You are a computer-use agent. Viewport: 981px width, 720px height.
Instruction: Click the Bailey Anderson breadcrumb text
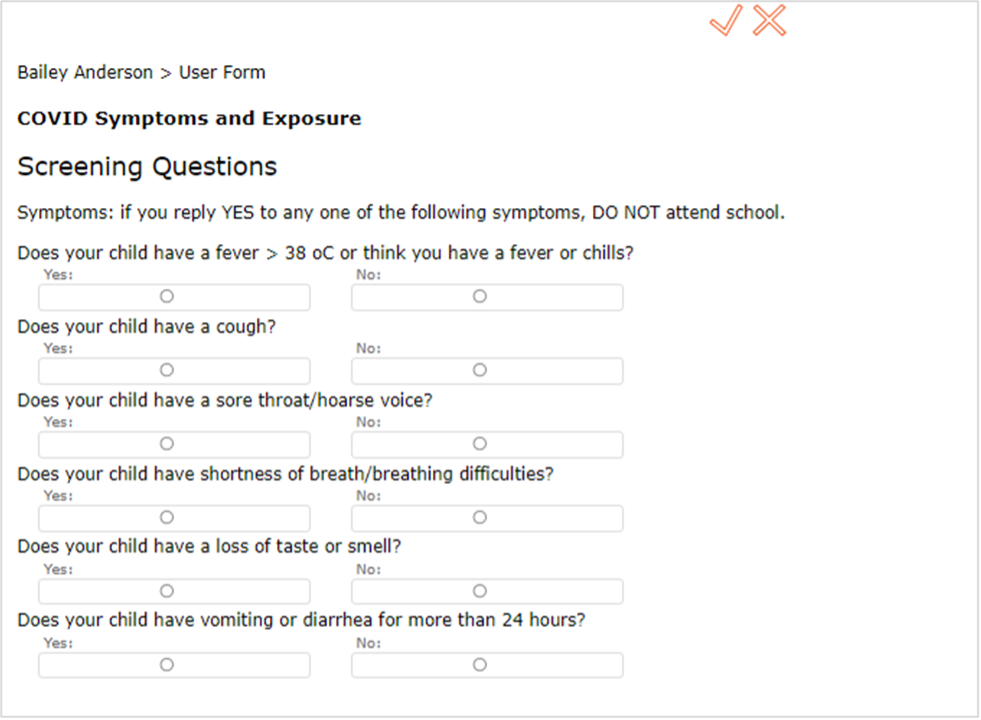coord(85,73)
